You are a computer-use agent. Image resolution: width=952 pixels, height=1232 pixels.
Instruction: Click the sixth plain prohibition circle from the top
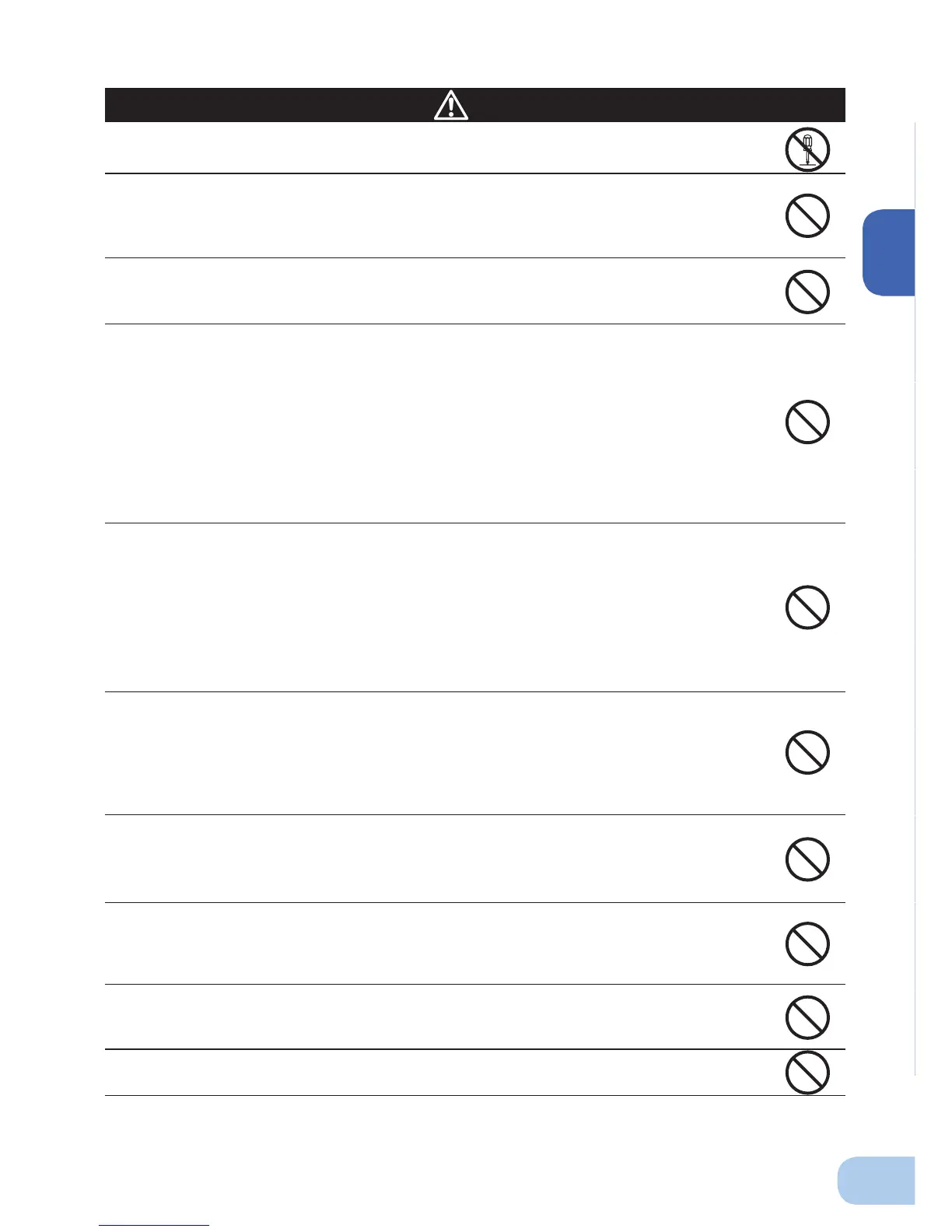click(807, 859)
